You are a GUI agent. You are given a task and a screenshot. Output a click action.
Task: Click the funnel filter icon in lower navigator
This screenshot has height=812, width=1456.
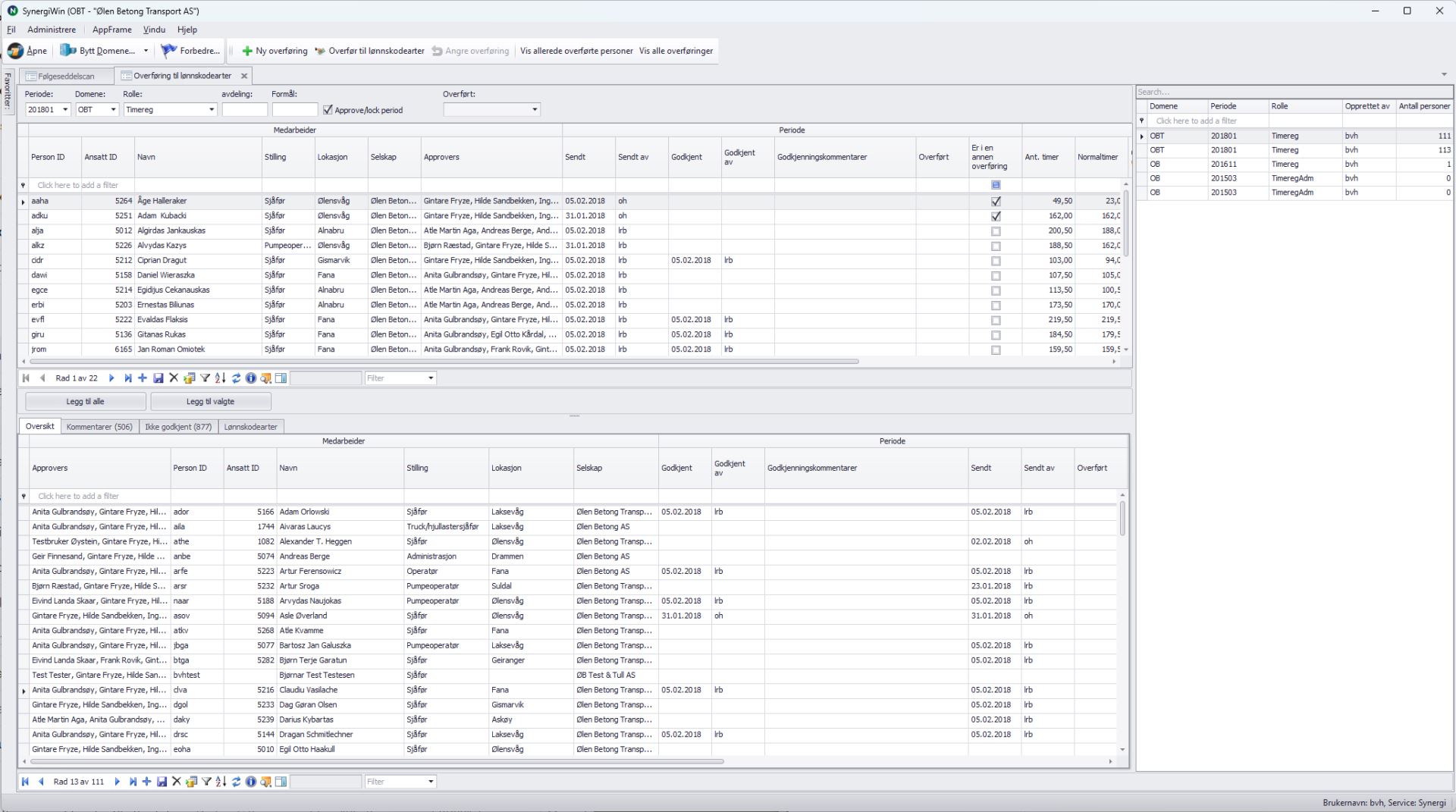click(206, 782)
